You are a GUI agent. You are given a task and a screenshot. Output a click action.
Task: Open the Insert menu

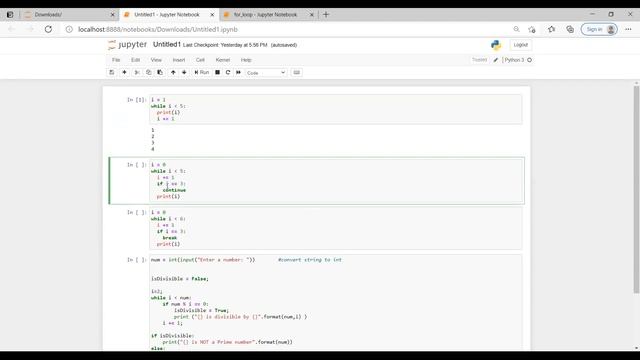(178, 60)
